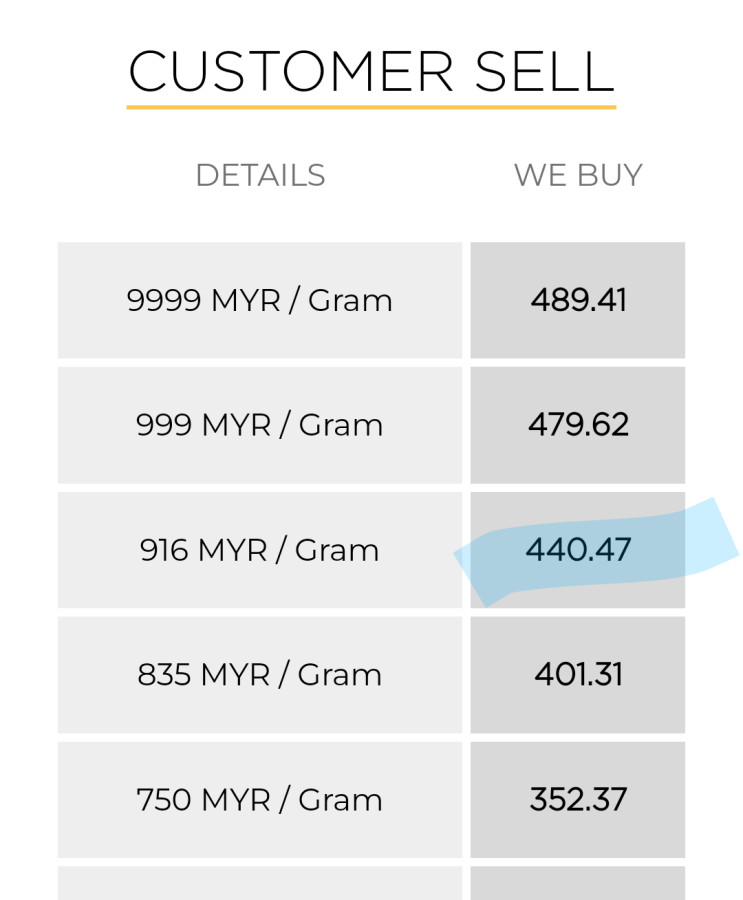Select the 479.62 buy price
This screenshot has width=743, height=900.
pos(578,425)
